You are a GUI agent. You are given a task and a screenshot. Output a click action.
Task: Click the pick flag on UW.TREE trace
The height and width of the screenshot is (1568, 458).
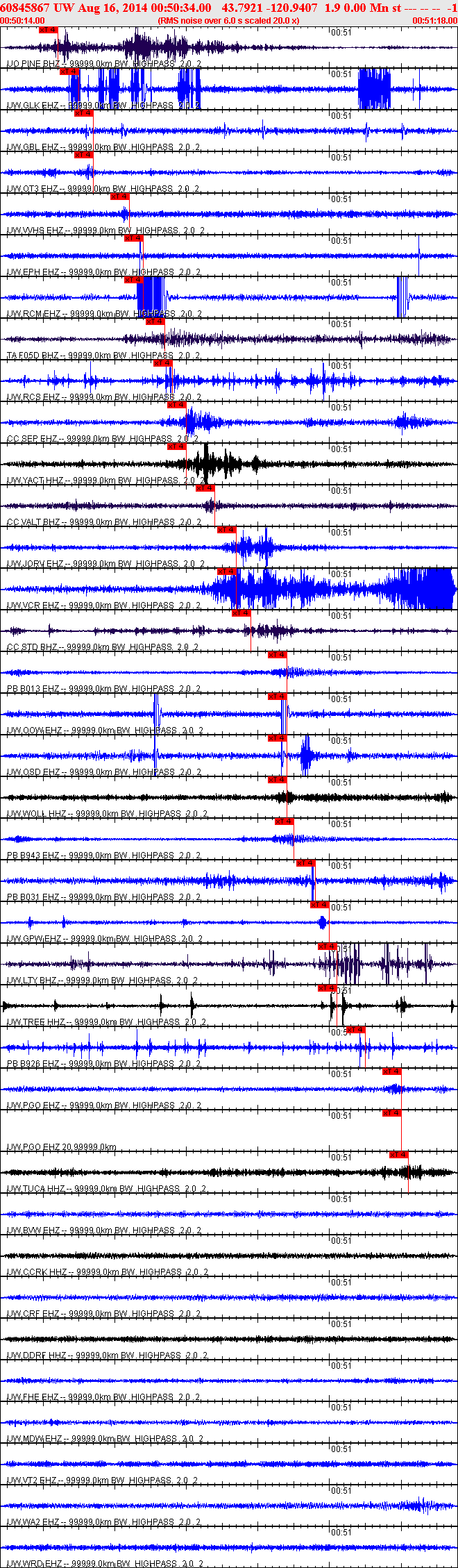[x=328, y=988]
